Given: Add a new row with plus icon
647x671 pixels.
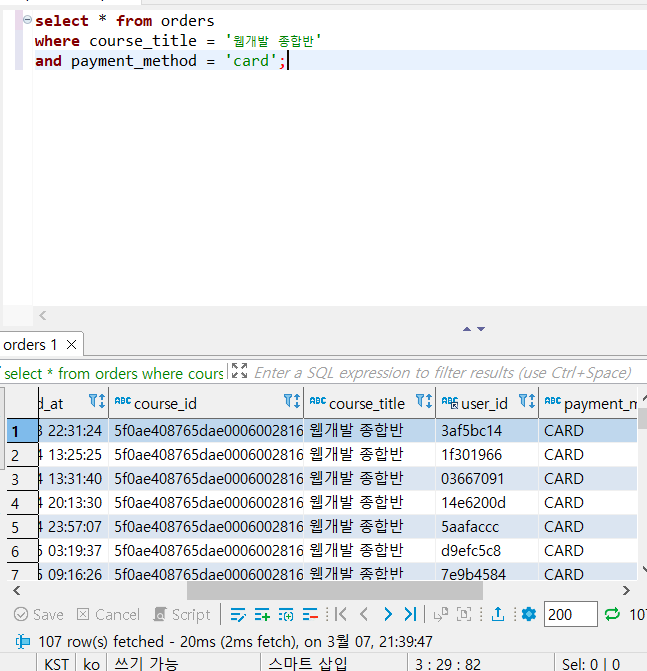Looking at the screenshot, I should (x=262, y=615).
